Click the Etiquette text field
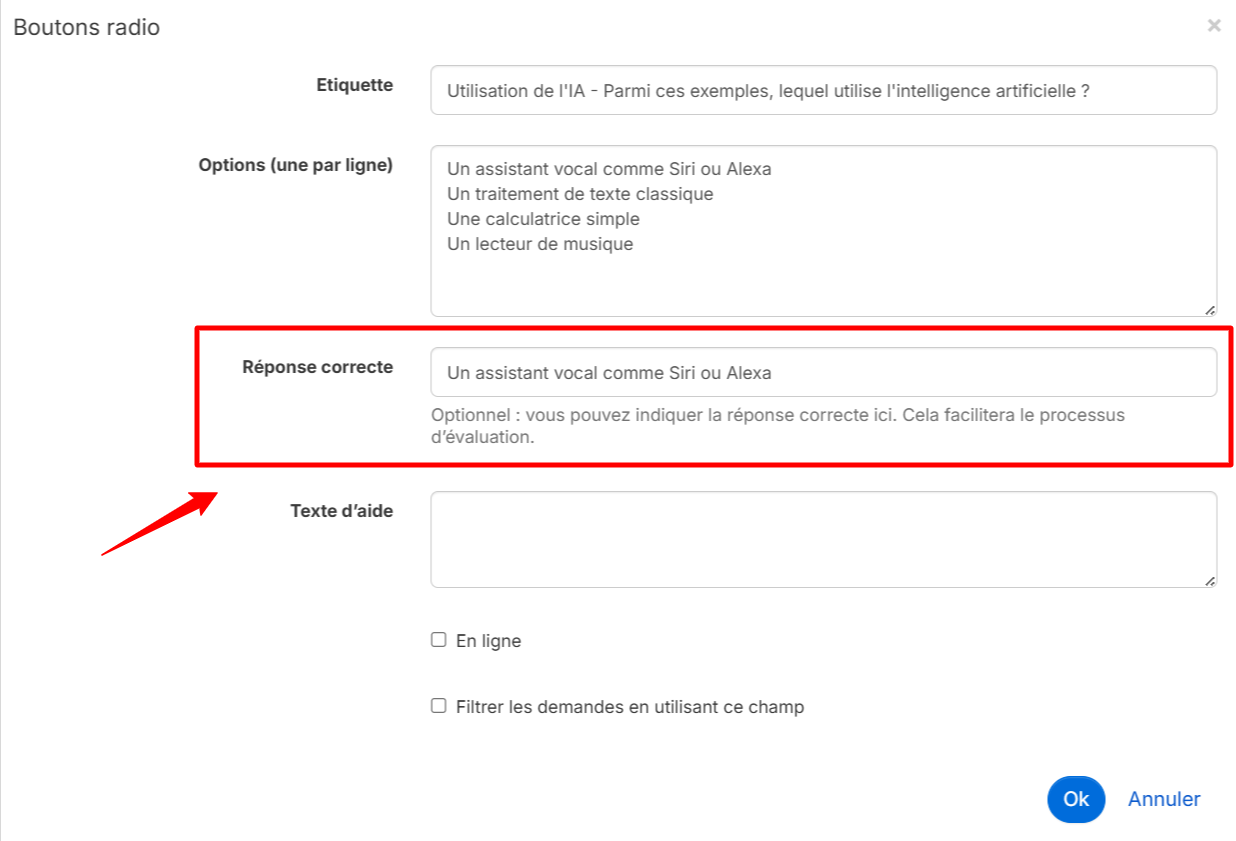Viewport: 1236px width, 841px height. click(x=822, y=91)
